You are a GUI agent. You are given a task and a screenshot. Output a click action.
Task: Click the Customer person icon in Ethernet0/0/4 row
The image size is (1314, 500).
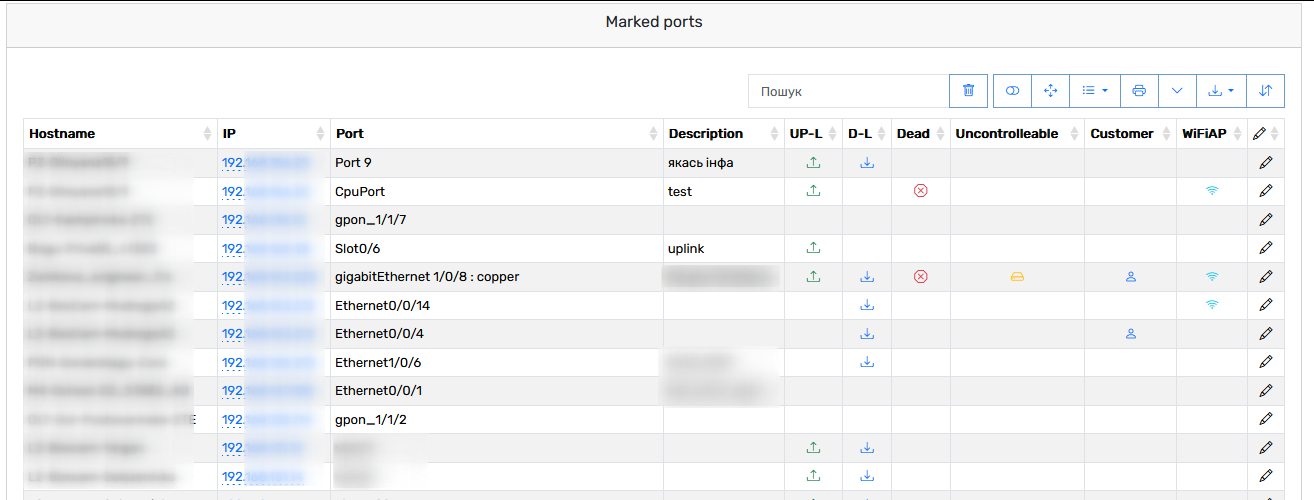click(x=1131, y=334)
